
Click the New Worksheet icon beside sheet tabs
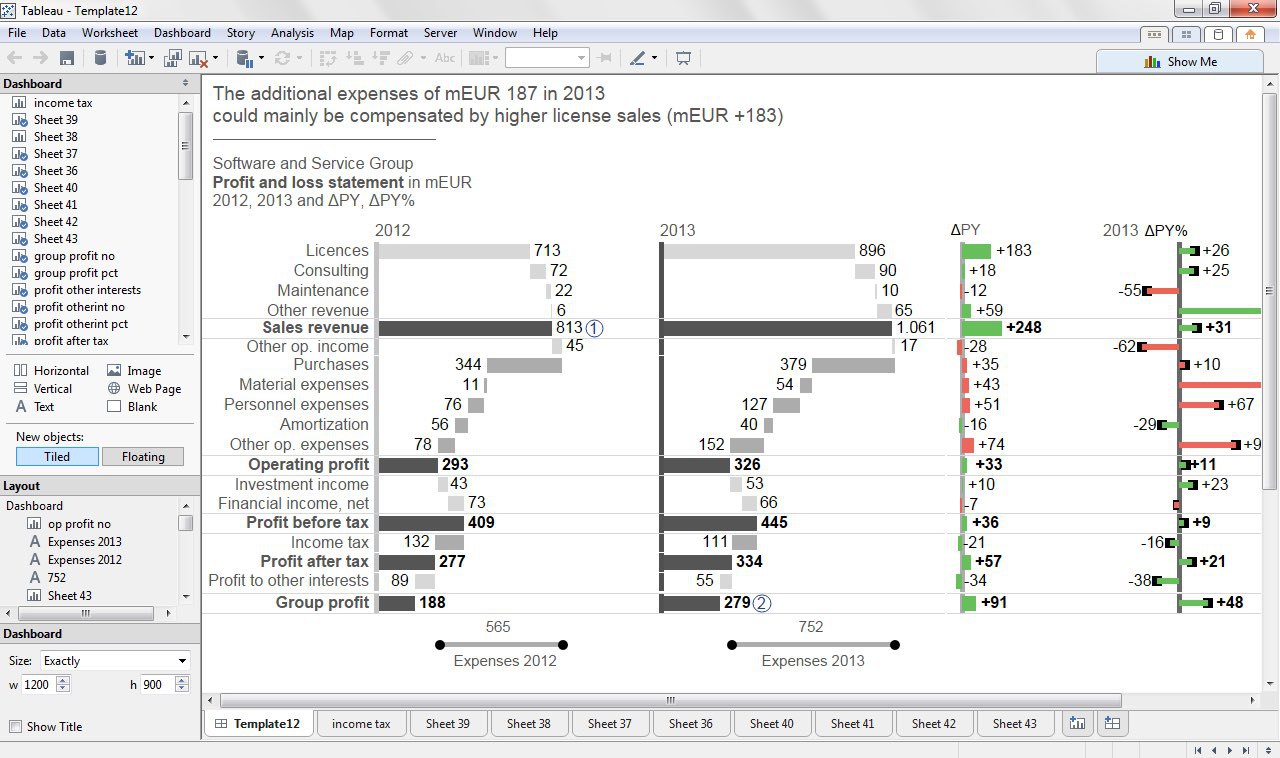tap(1077, 723)
